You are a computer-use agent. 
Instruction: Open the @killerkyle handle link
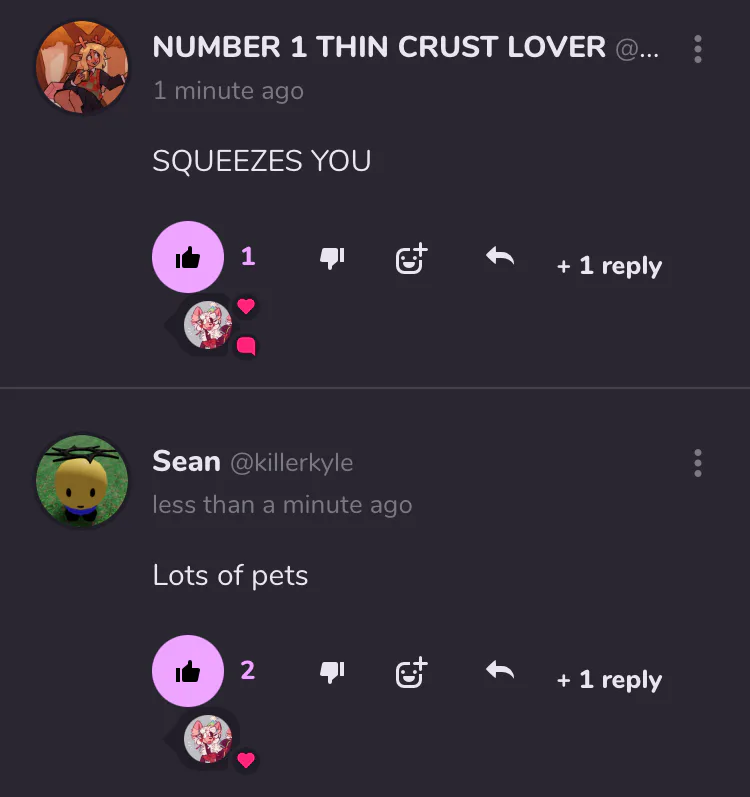[x=292, y=463]
